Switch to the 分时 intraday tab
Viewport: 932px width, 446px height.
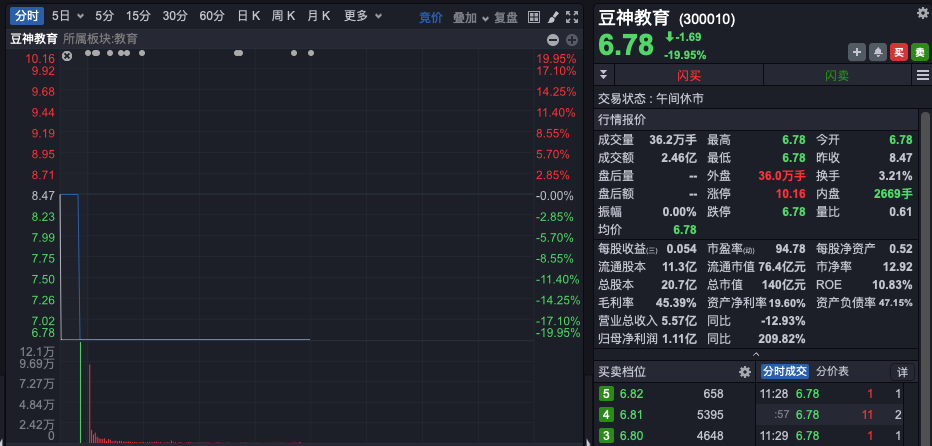click(x=27, y=16)
